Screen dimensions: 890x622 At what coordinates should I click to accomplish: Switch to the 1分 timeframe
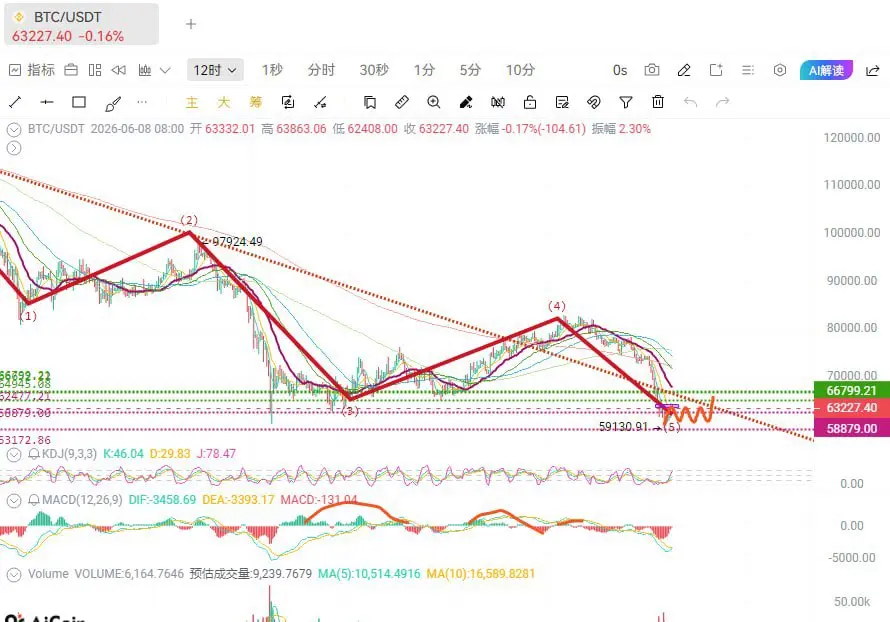(424, 70)
